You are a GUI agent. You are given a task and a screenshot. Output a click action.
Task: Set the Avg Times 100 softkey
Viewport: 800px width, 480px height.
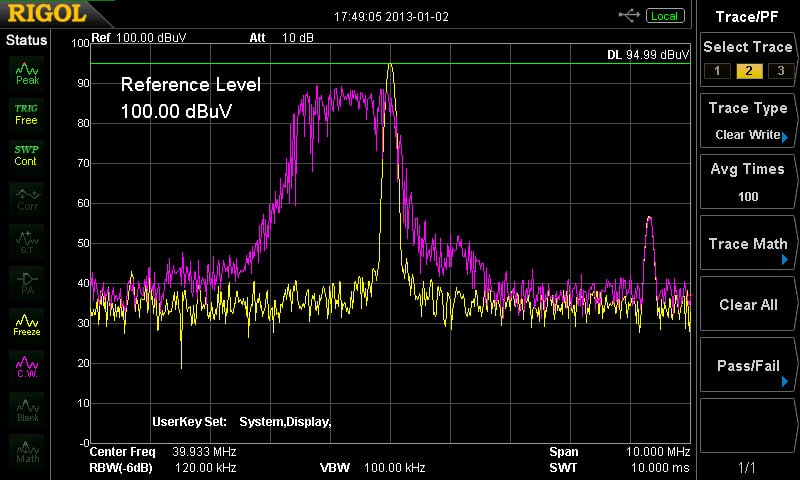point(747,182)
